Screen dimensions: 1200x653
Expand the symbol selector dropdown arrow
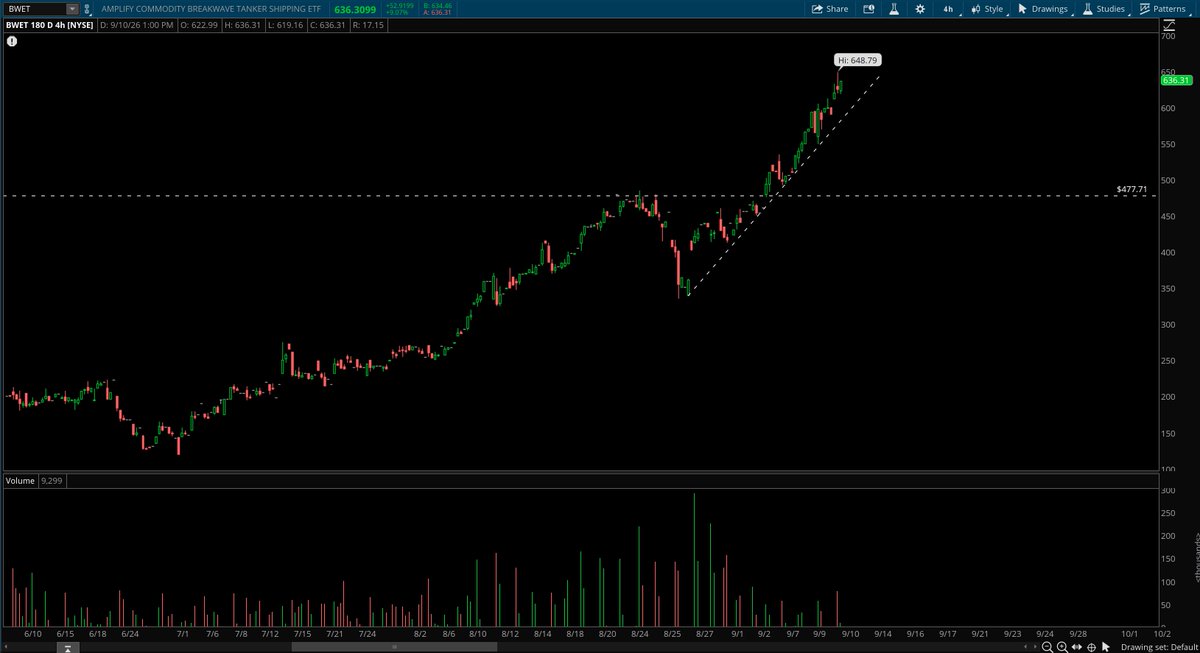(x=72, y=8)
